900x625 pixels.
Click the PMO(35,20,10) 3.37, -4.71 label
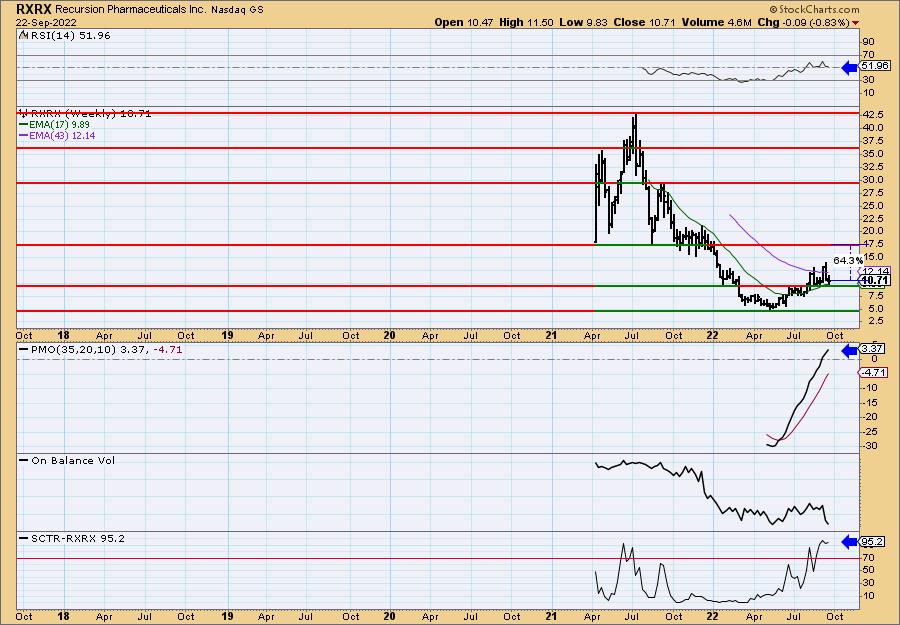click(106, 349)
